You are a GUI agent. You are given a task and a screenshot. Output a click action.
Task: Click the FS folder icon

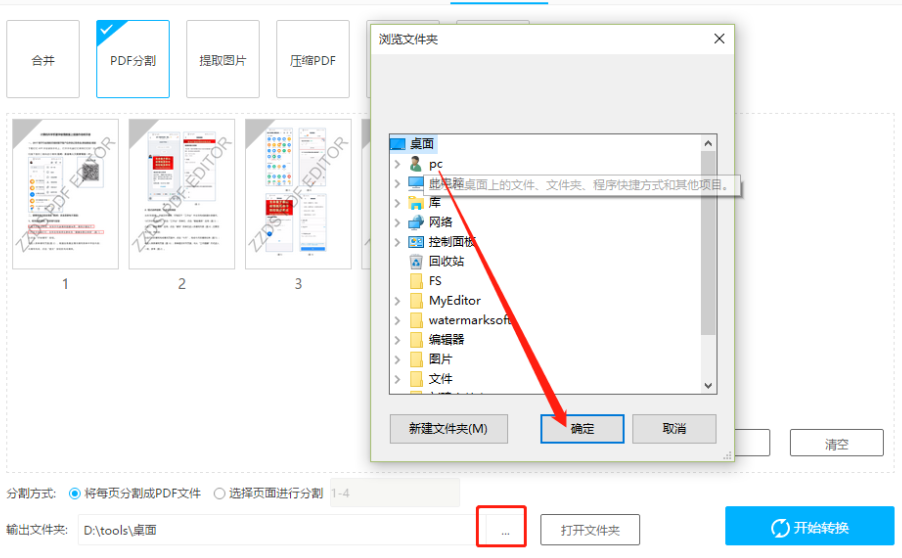click(x=416, y=281)
